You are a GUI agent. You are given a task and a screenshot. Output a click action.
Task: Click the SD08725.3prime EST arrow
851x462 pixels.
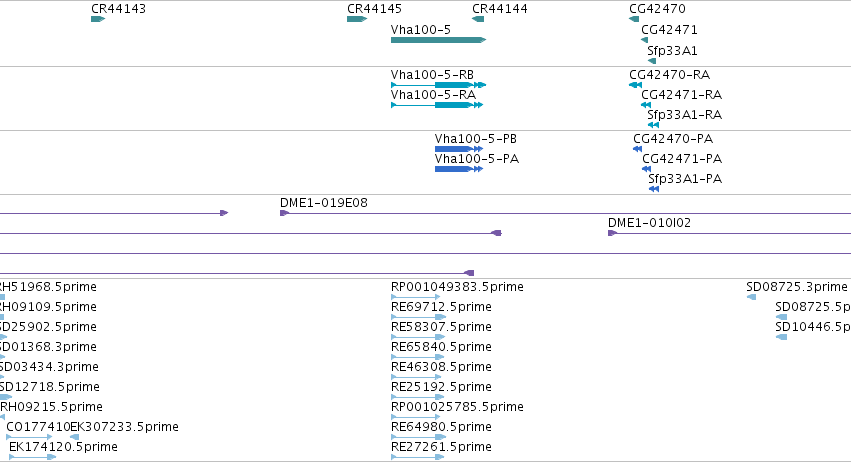coord(752,297)
